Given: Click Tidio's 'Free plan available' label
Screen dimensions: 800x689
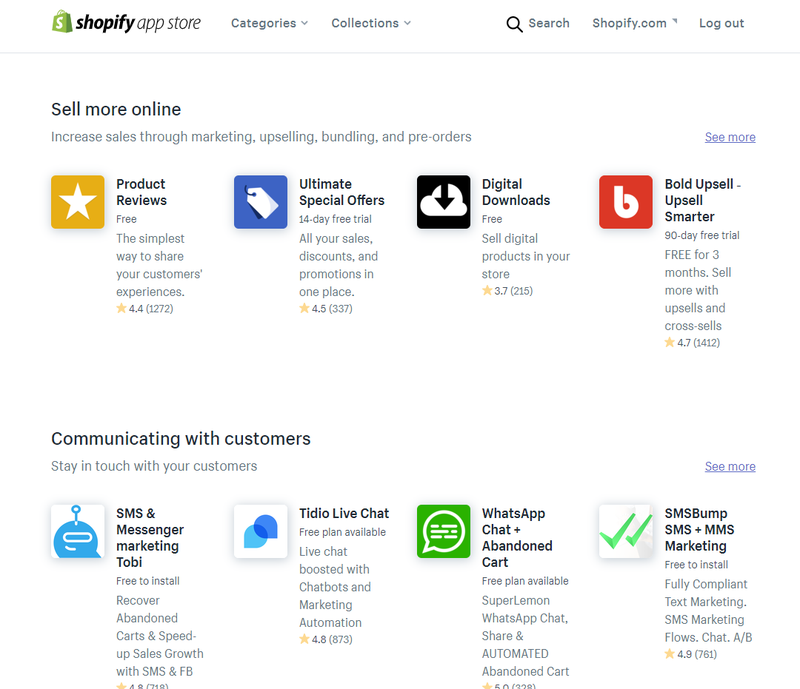Looking at the screenshot, I should [342, 532].
